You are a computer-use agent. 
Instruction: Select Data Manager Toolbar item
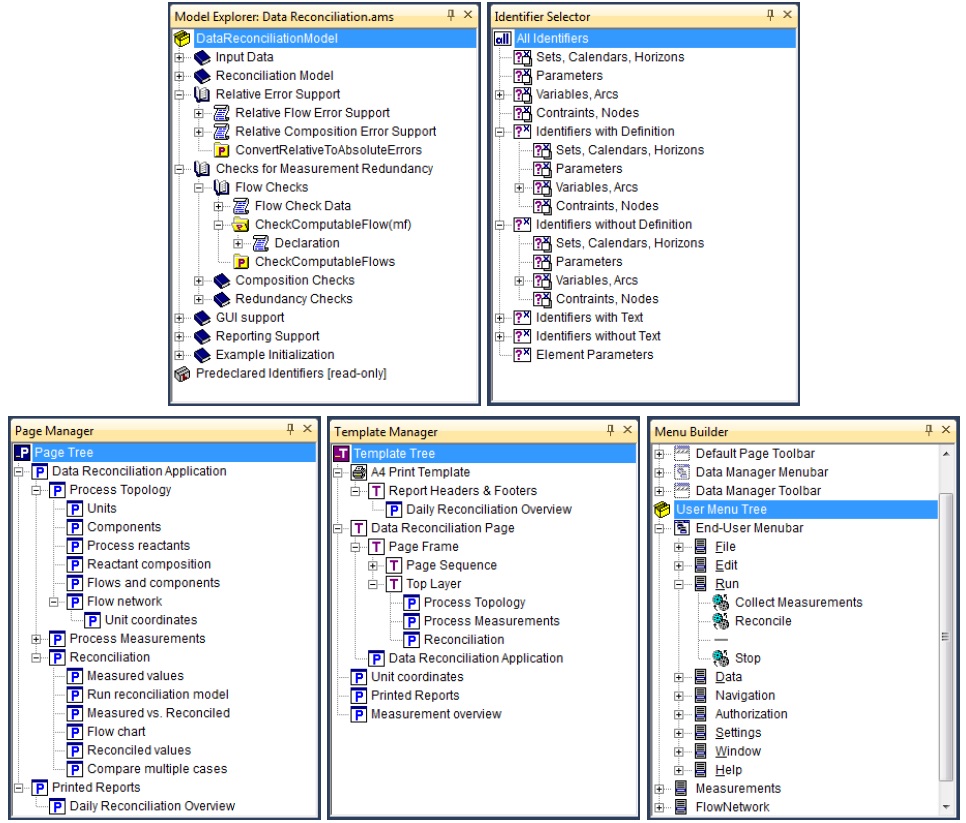758,491
